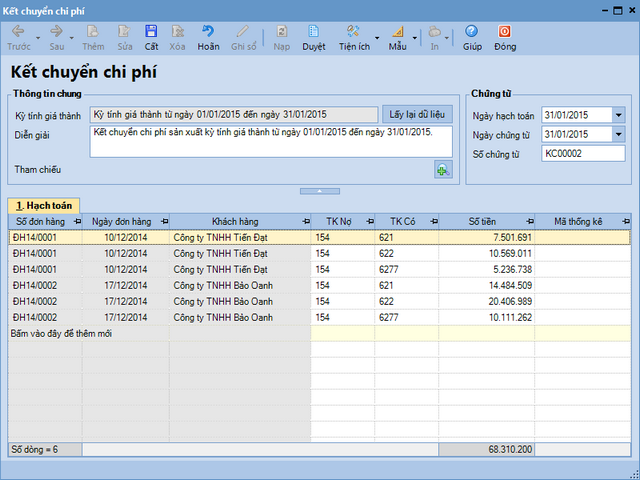
Task: Click the Khách hàng column header
Action: pos(235,222)
